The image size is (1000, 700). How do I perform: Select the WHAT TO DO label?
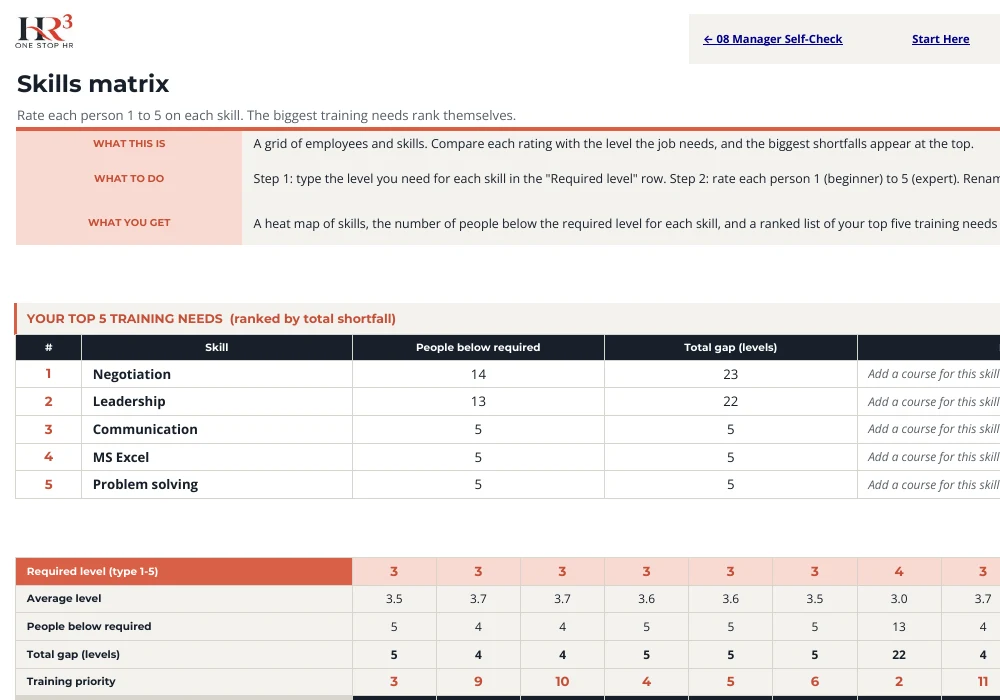click(129, 179)
